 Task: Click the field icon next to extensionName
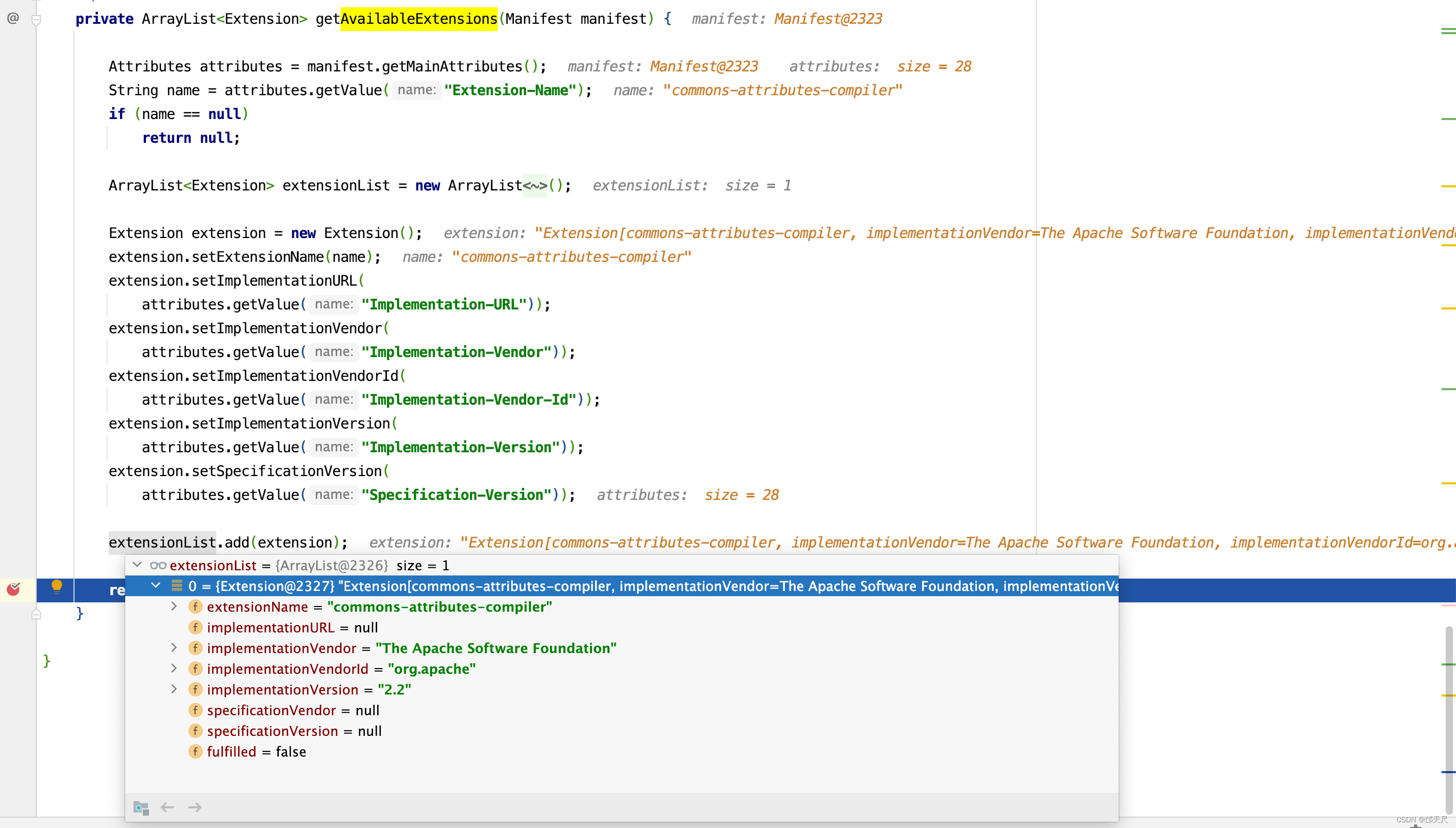tap(195, 607)
